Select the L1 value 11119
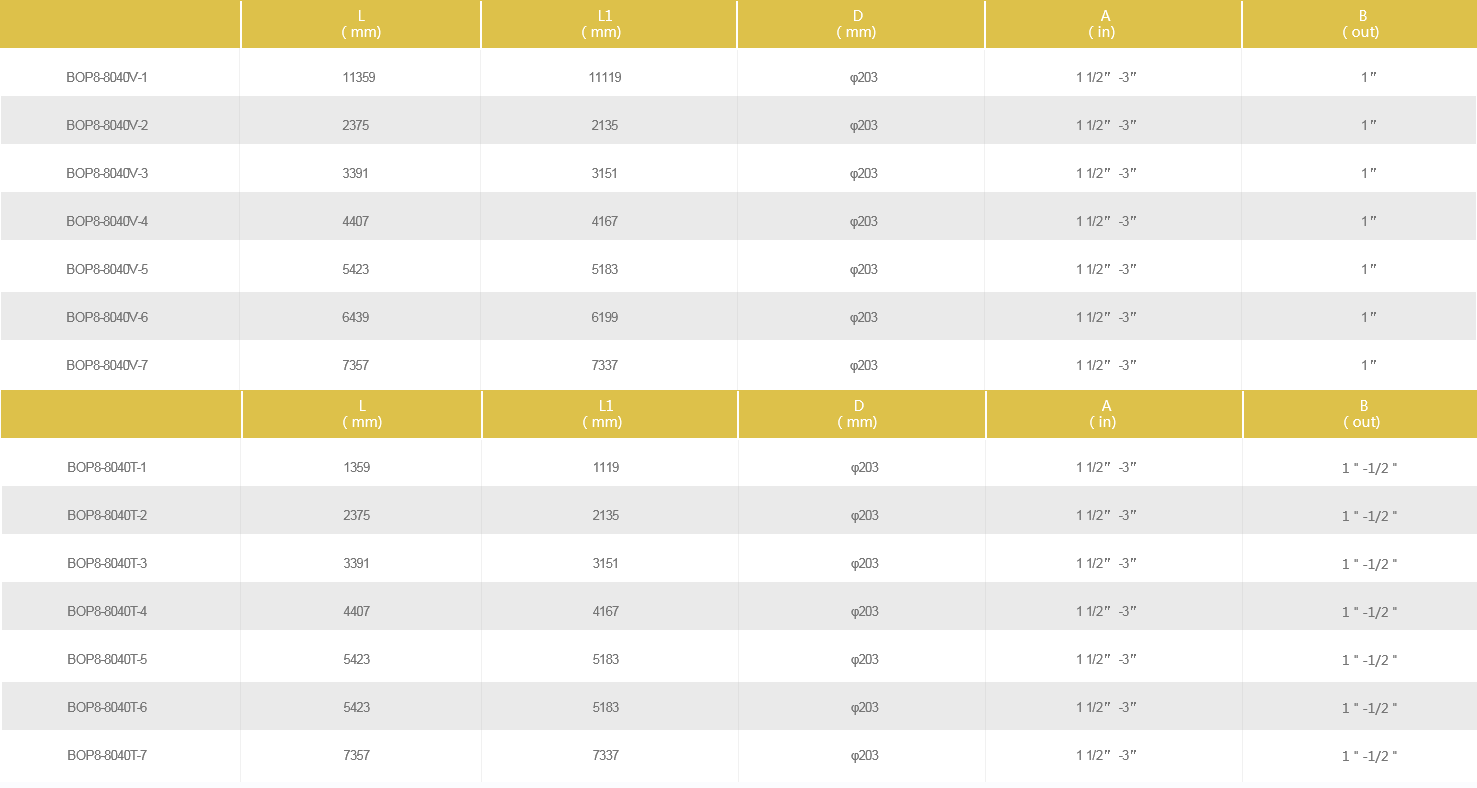 coord(605,77)
